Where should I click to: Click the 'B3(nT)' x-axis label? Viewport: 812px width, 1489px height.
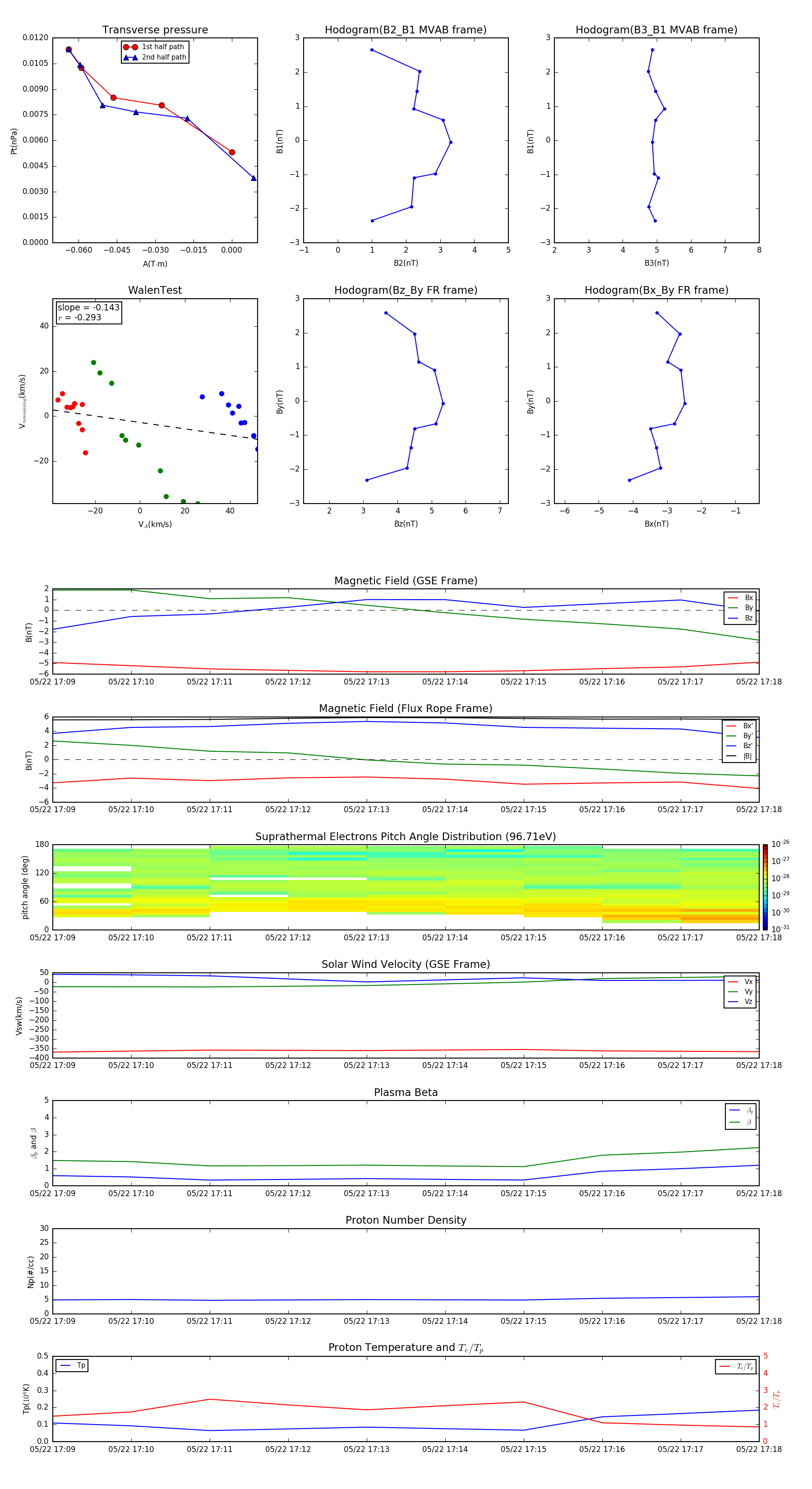tap(656, 263)
